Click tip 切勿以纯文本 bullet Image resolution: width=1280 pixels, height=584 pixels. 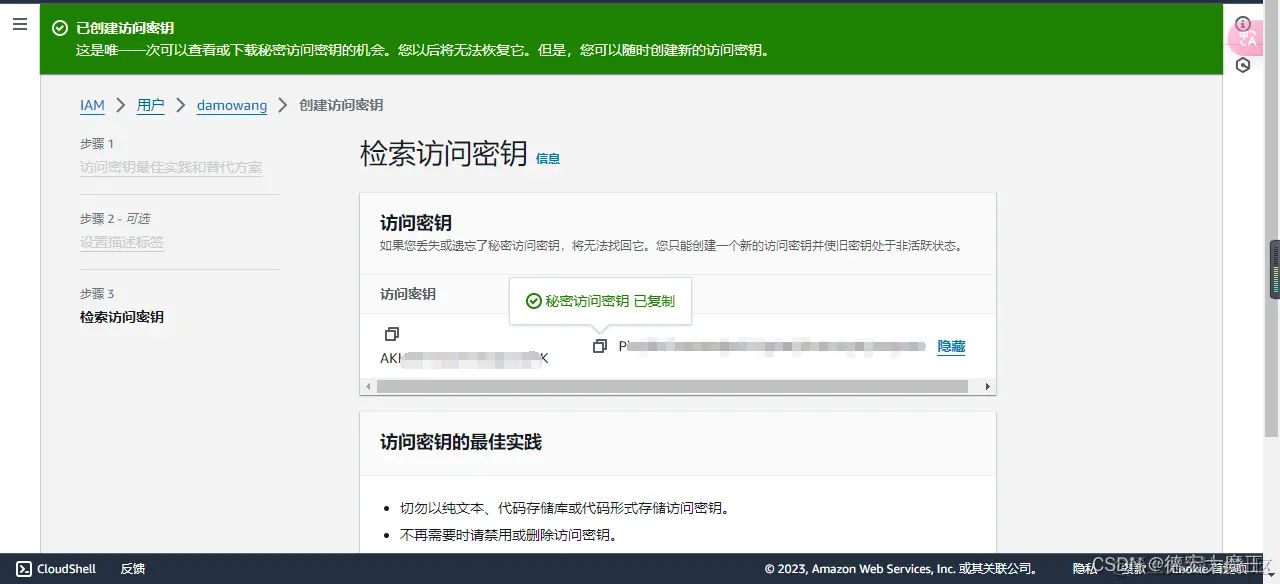pos(564,508)
